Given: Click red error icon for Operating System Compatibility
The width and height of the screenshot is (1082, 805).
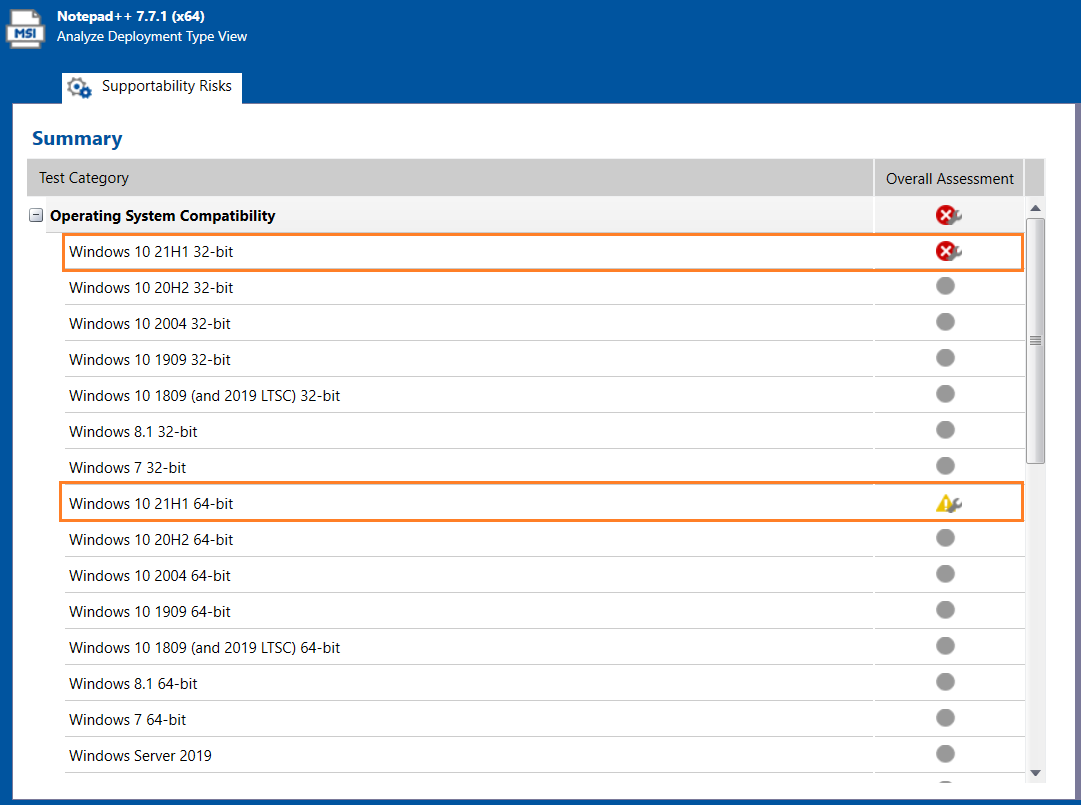Looking at the screenshot, I should (x=948, y=215).
